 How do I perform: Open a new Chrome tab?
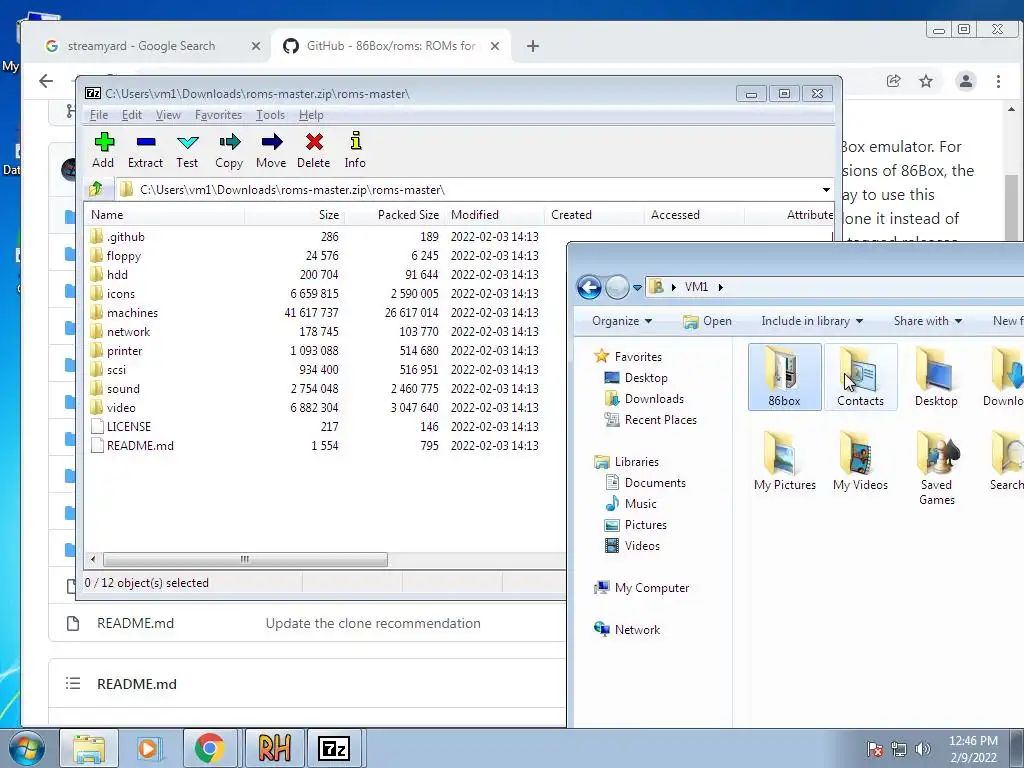click(x=533, y=46)
